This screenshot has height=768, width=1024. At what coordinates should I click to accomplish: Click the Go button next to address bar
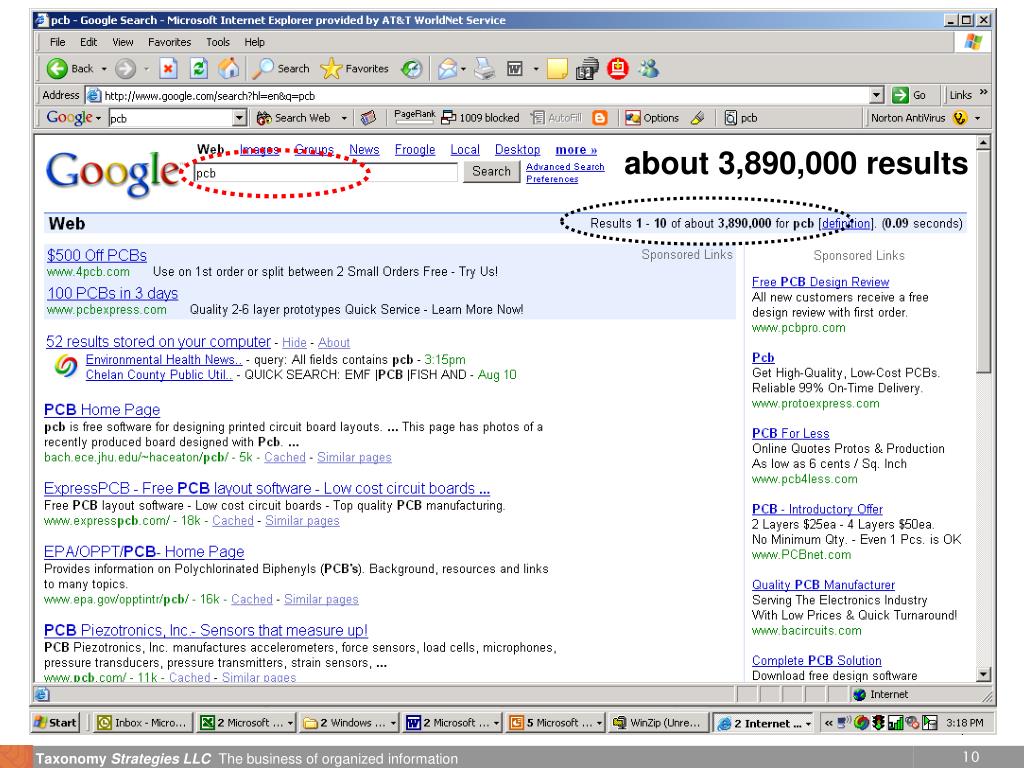[910, 95]
